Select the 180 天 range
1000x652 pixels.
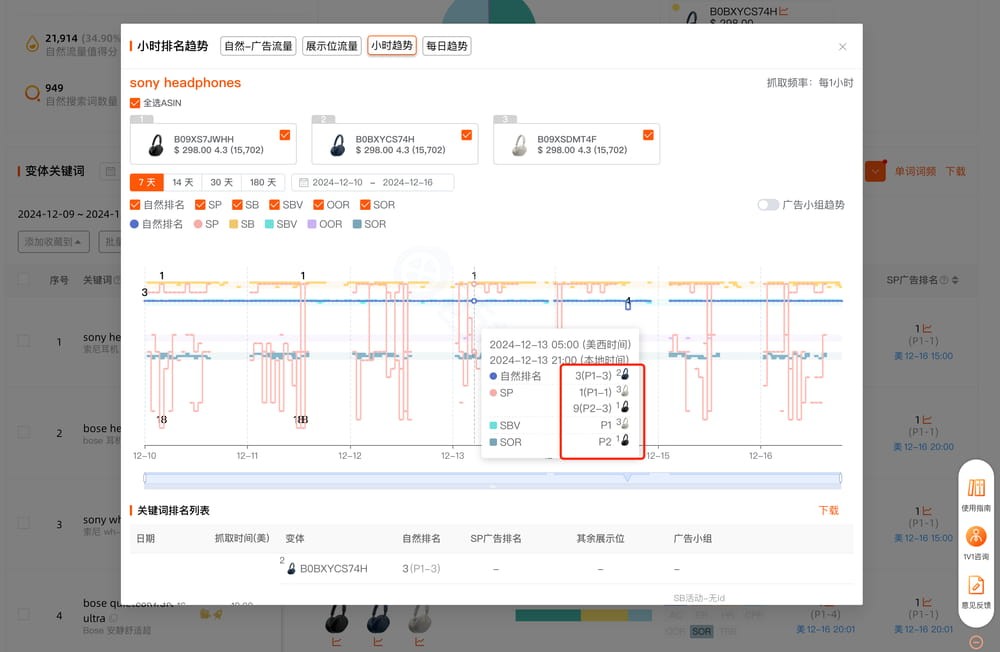pos(263,182)
